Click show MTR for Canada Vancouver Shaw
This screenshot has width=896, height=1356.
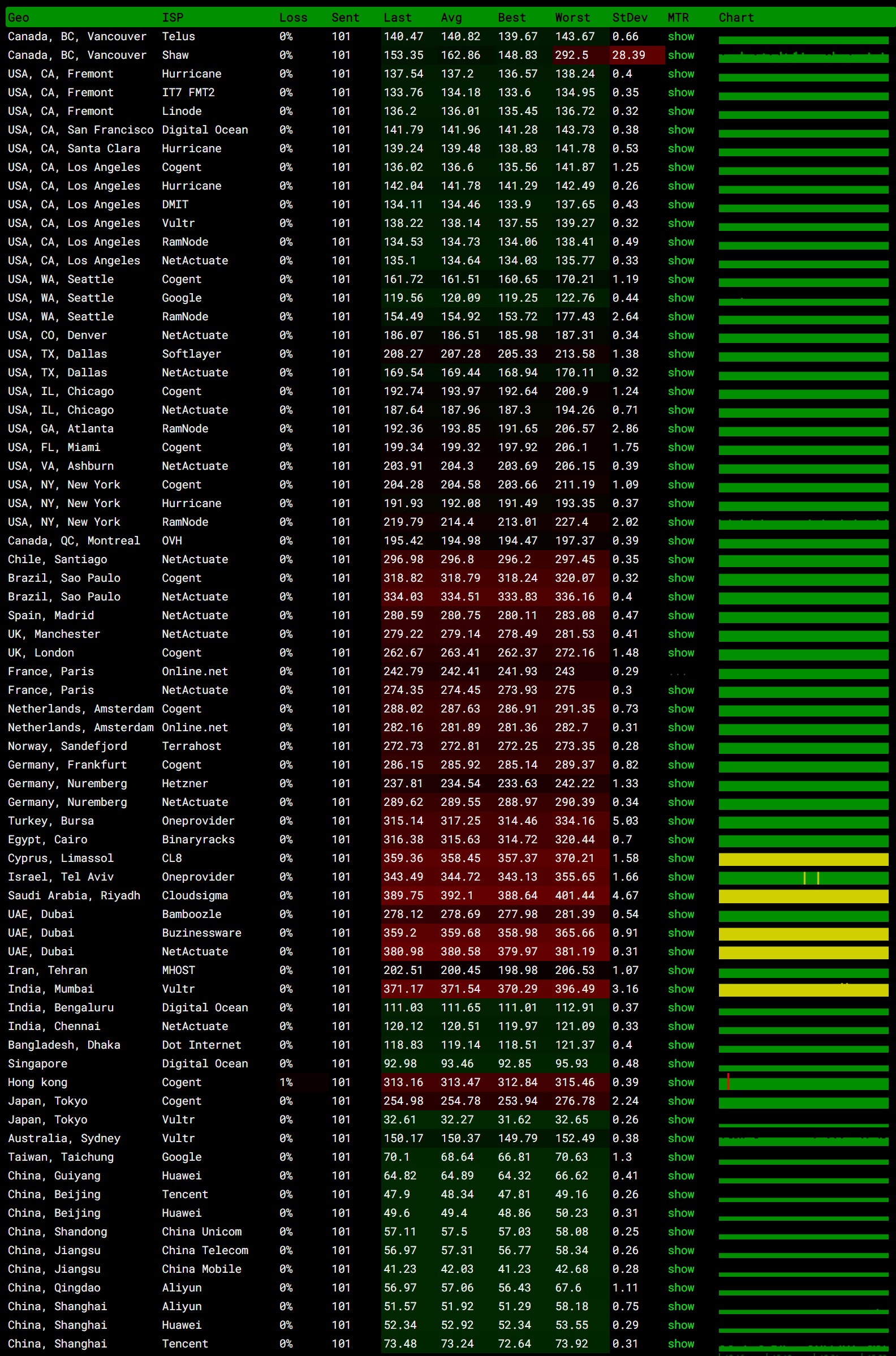(680, 55)
